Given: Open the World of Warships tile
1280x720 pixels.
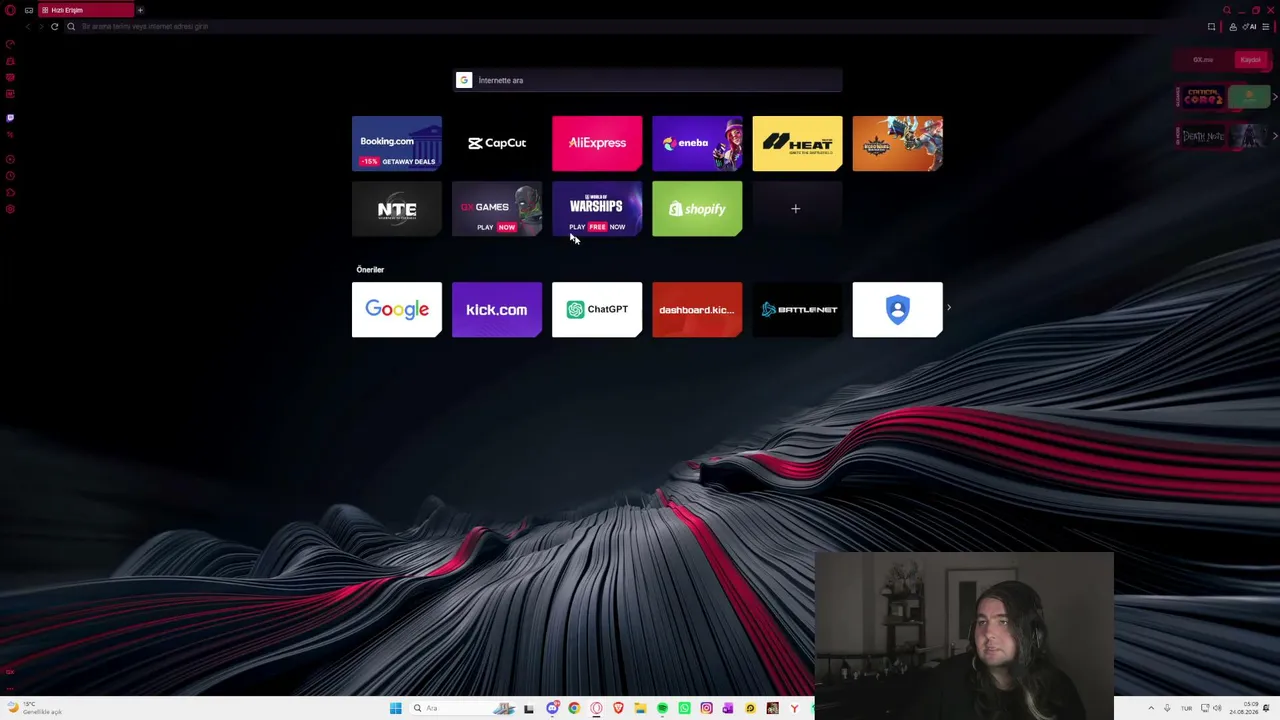Looking at the screenshot, I should (597, 209).
